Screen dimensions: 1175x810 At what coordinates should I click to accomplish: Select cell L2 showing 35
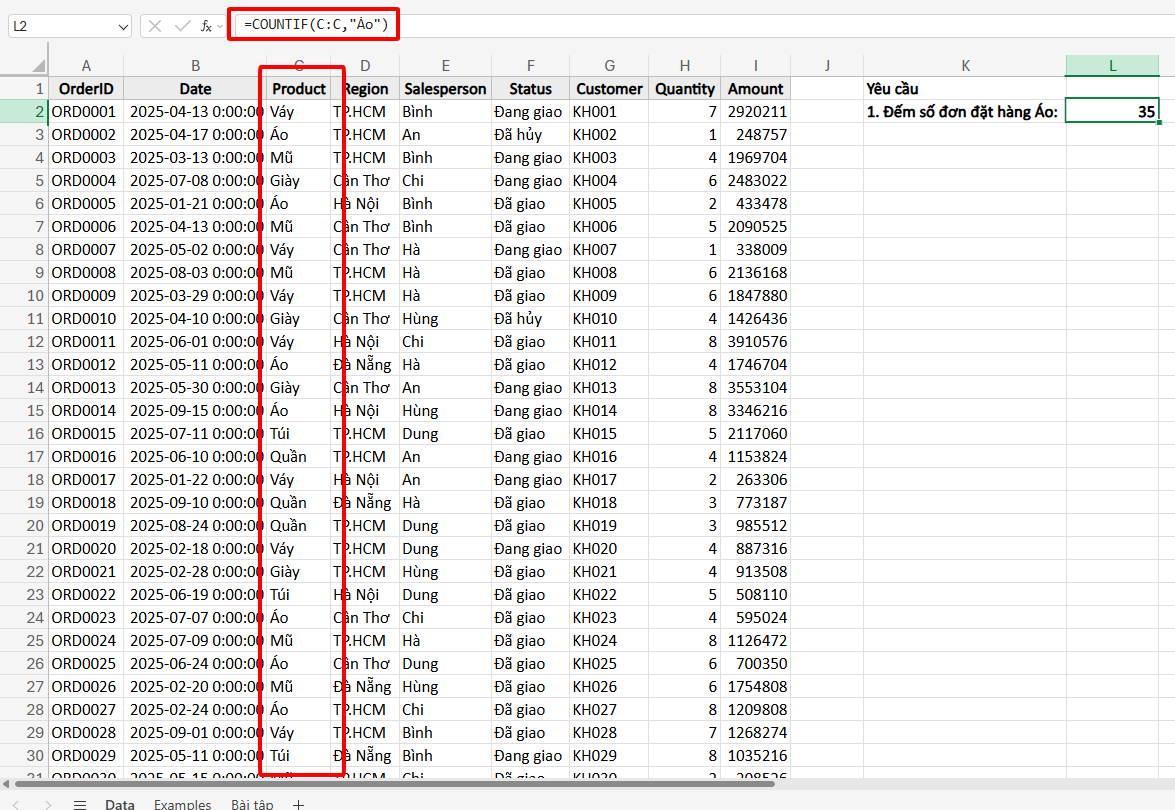1112,112
